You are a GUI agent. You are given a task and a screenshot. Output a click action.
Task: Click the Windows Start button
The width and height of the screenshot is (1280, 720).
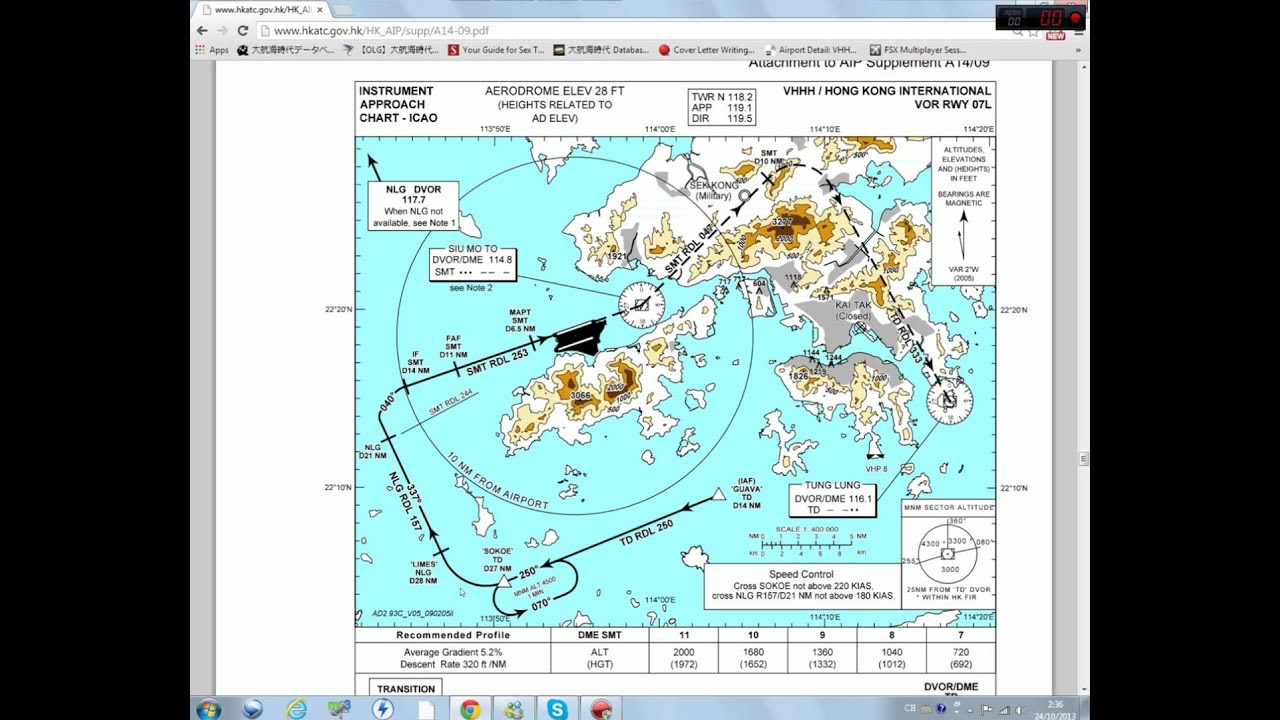(x=208, y=709)
